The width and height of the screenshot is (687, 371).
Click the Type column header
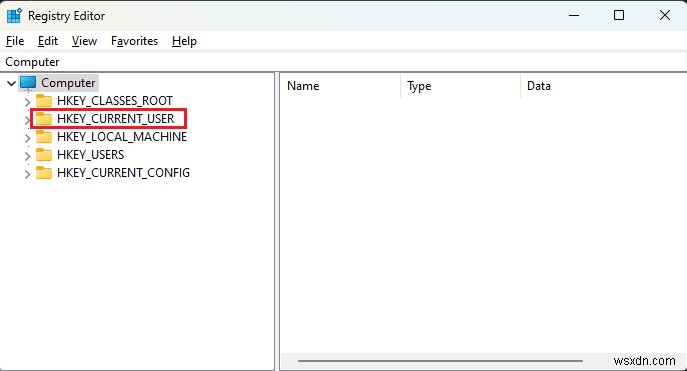pyautogui.click(x=460, y=86)
